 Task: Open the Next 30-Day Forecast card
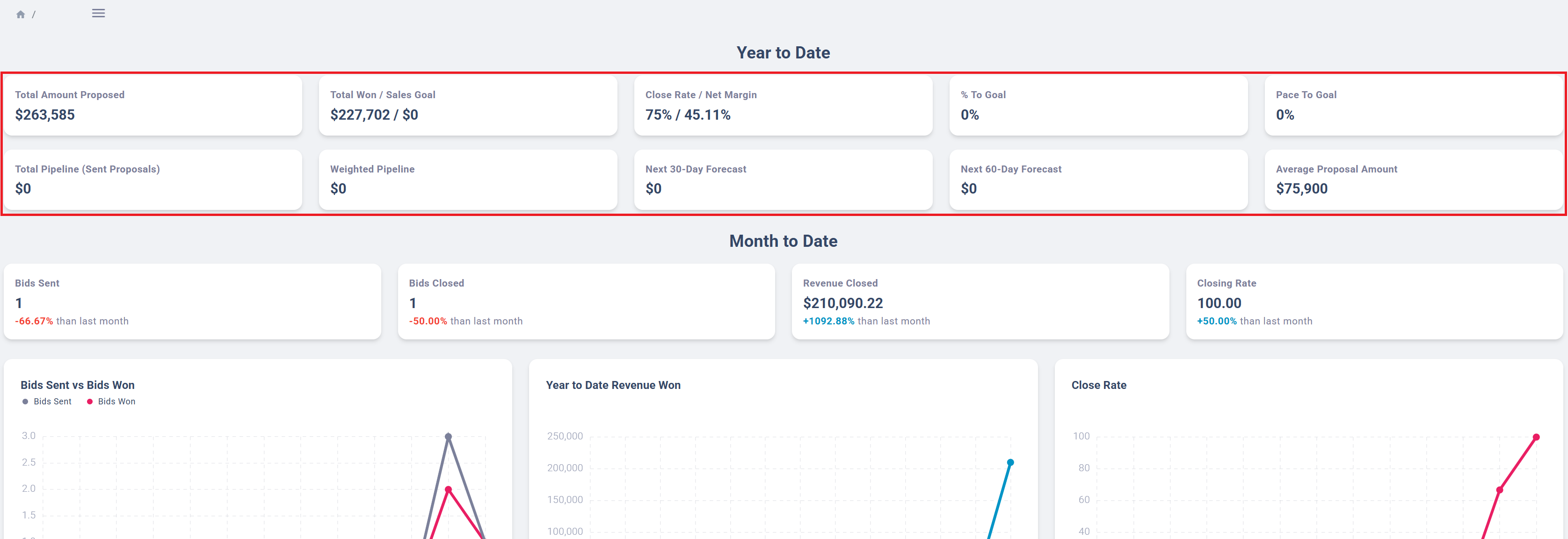[784, 180]
